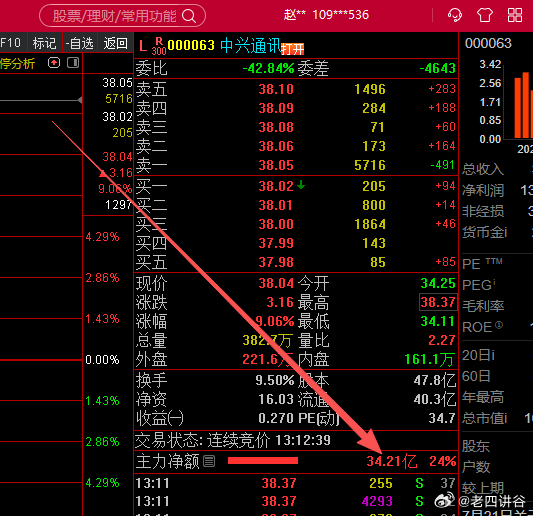This screenshot has height=516, width=533.
Task: Select 买三 price 38.00
Action: click(x=276, y=224)
